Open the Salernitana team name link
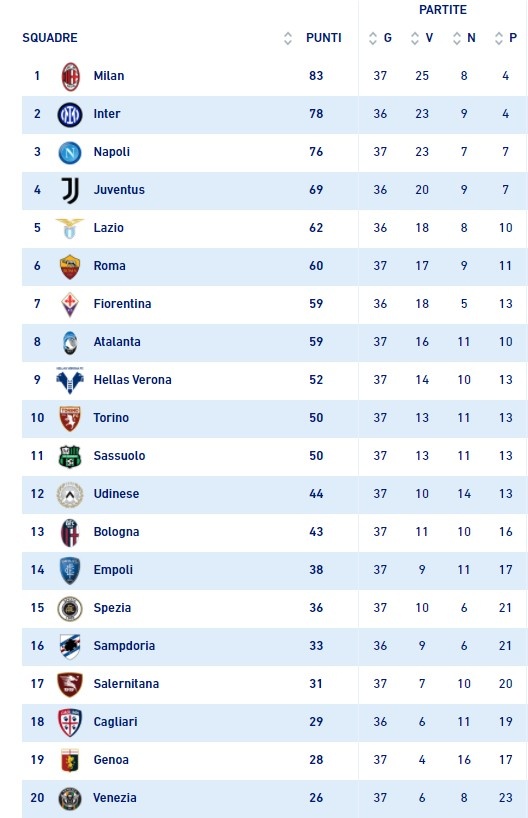The height and width of the screenshot is (818, 528). [x=126, y=684]
